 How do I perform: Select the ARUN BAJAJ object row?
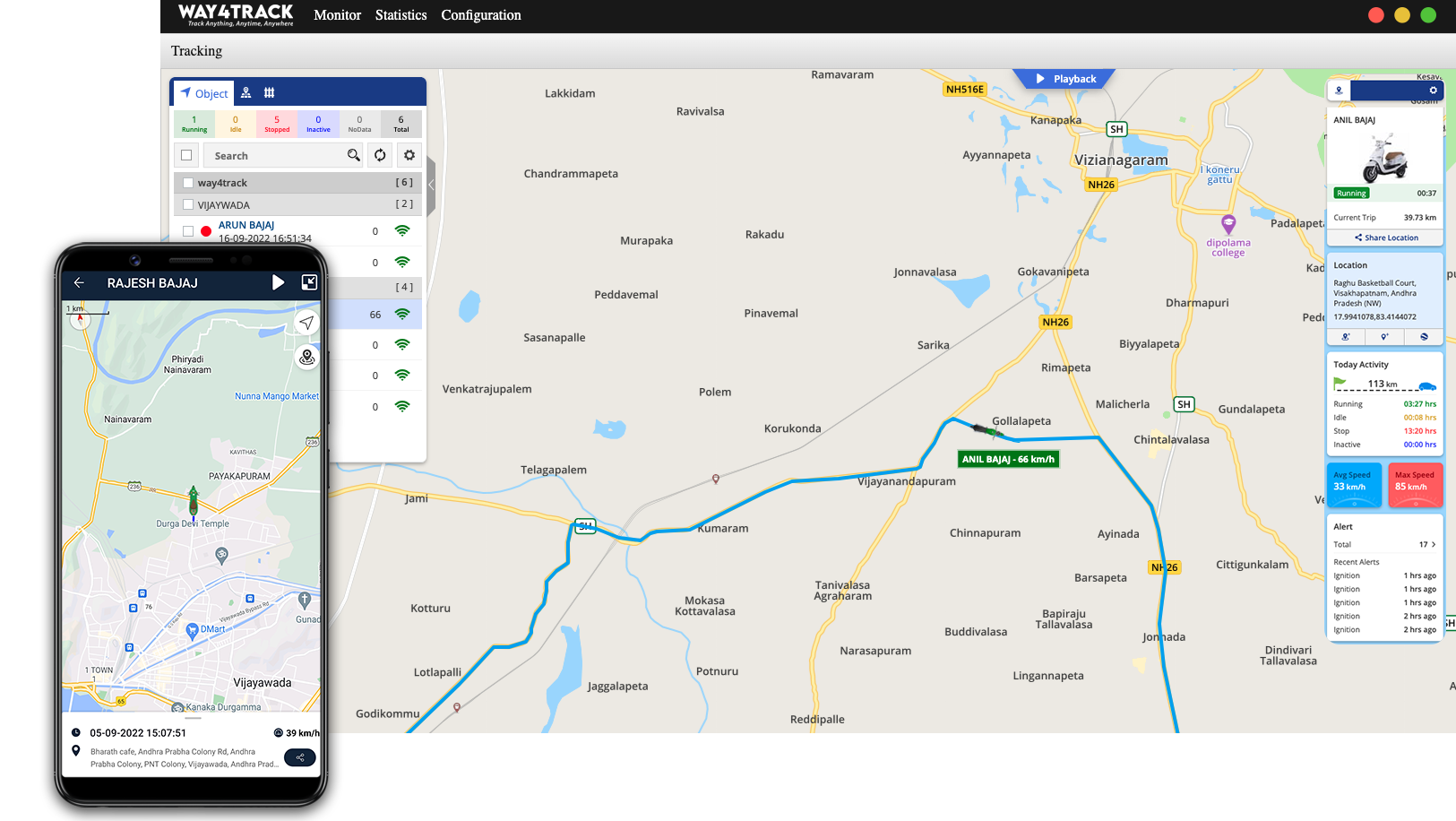(x=297, y=231)
